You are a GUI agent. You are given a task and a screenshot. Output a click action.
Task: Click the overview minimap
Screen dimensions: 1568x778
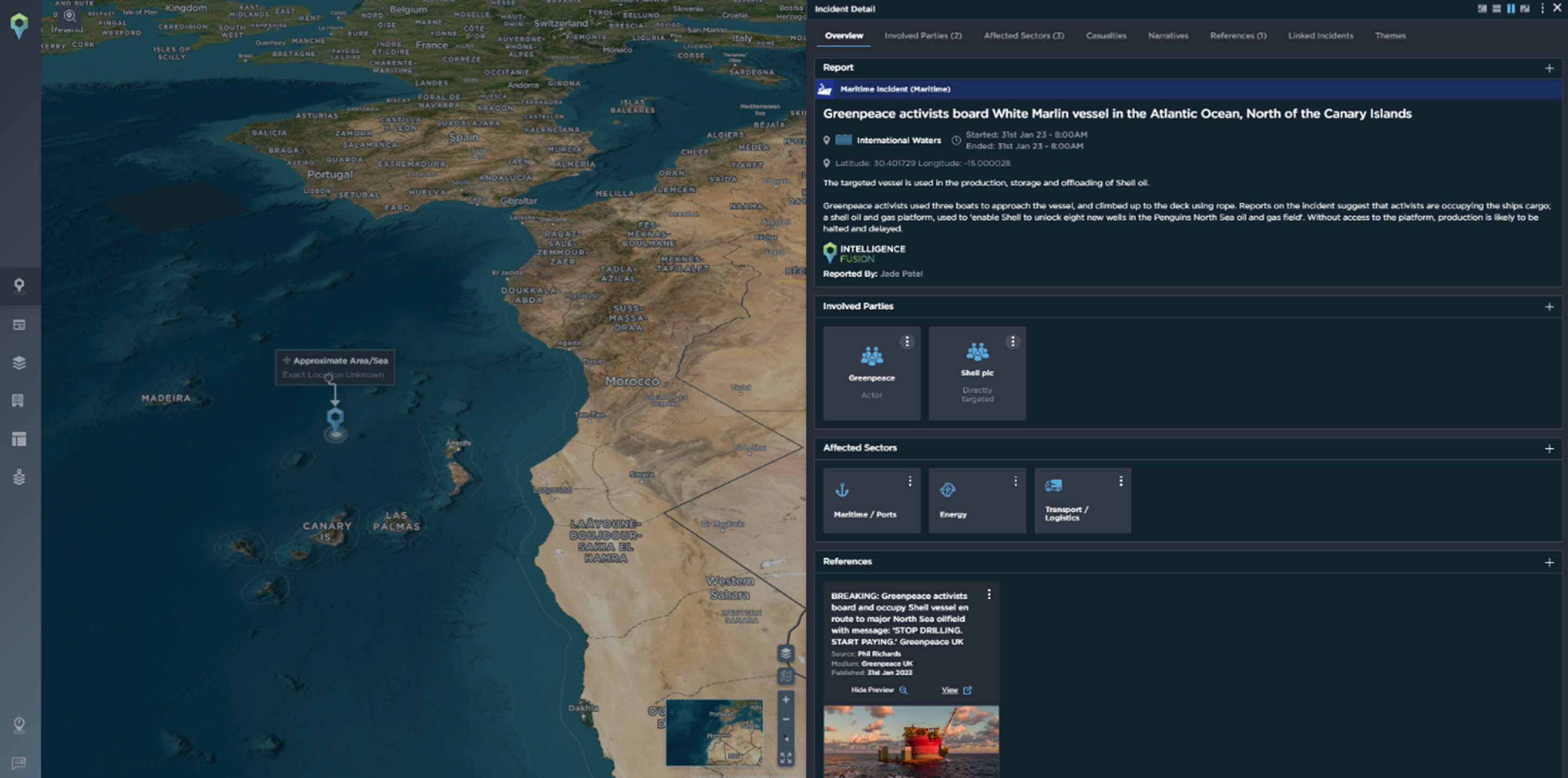coord(714,733)
